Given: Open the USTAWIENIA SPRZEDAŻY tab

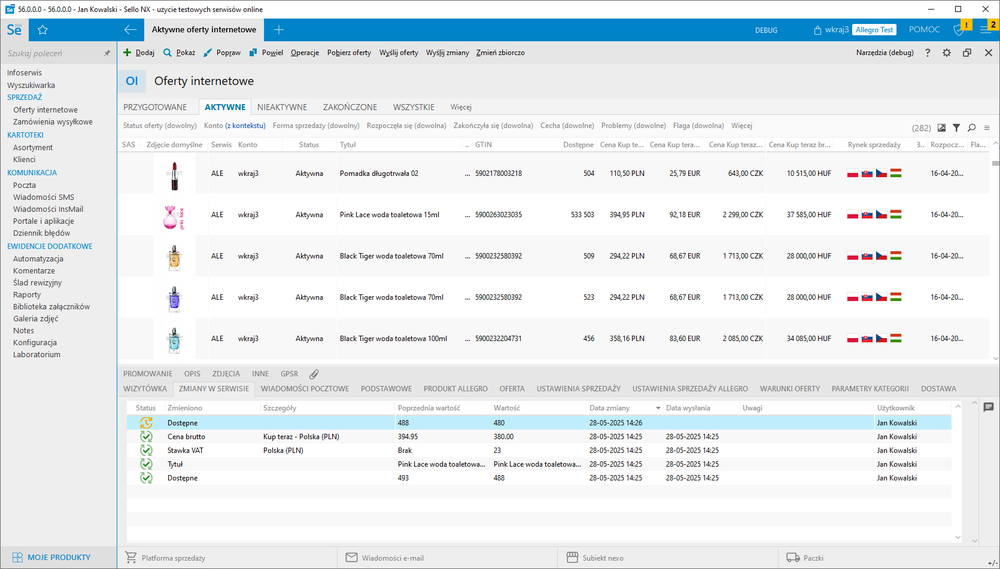Looking at the screenshot, I should 578,388.
